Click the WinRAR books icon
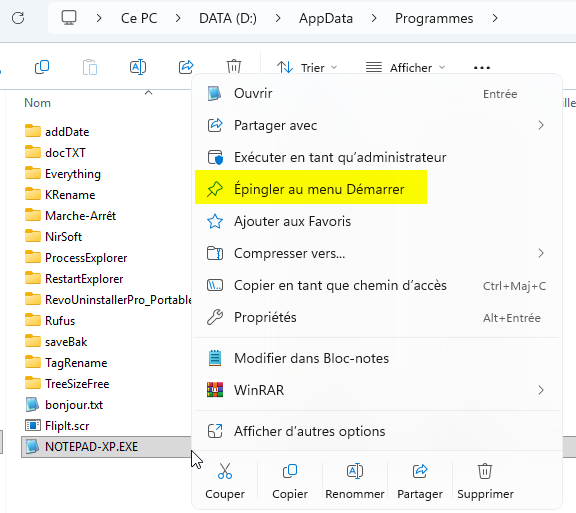Image resolution: width=576 pixels, height=513 pixels. (215, 390)
